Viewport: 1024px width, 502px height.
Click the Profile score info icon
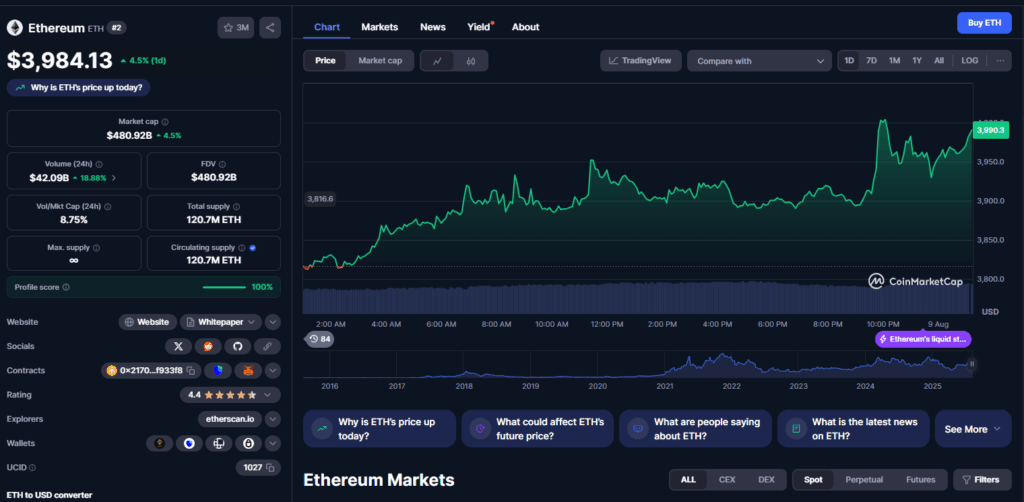[x=66, y=287]
